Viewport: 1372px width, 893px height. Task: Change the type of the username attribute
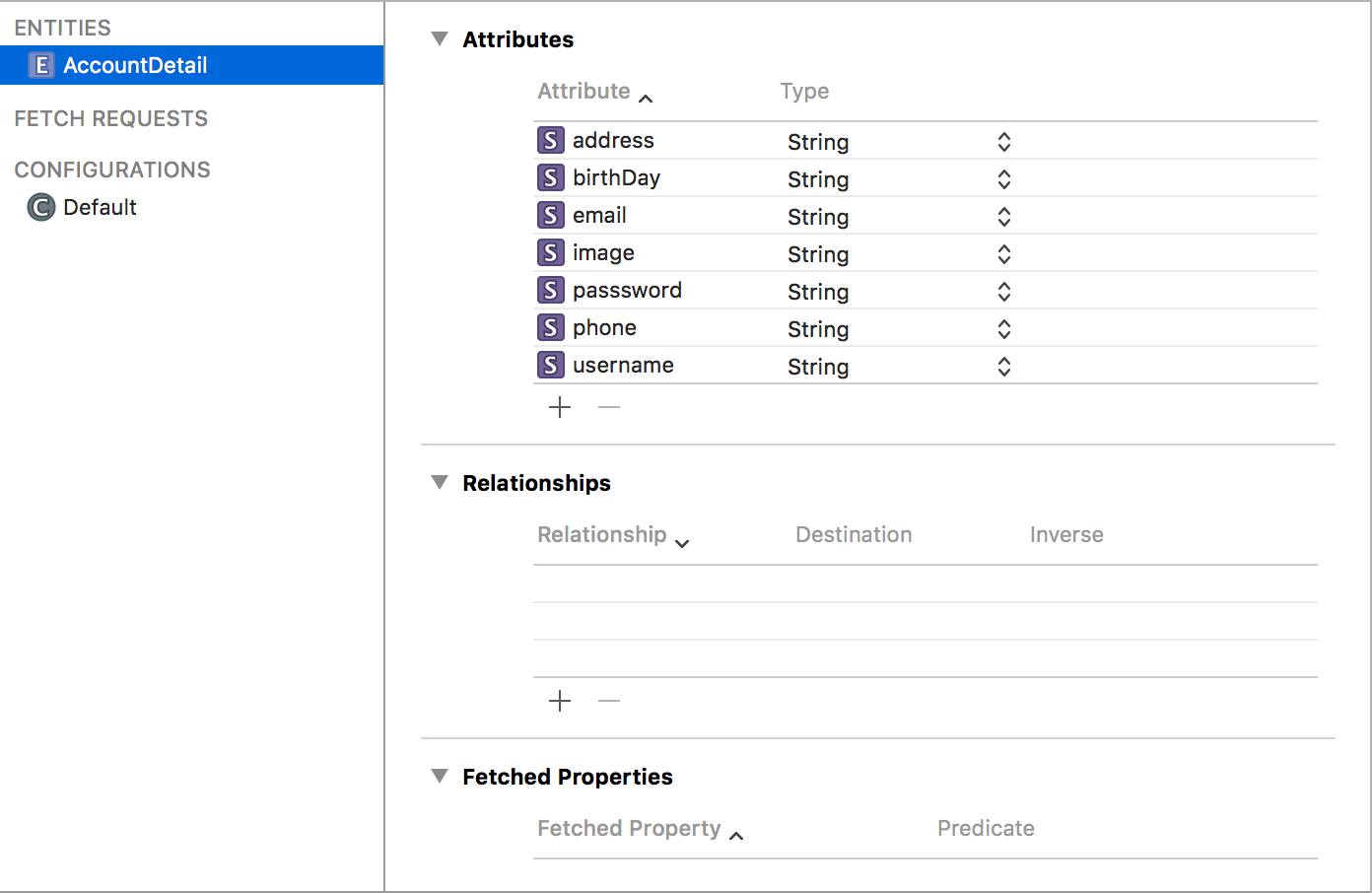pos(1003,367)
